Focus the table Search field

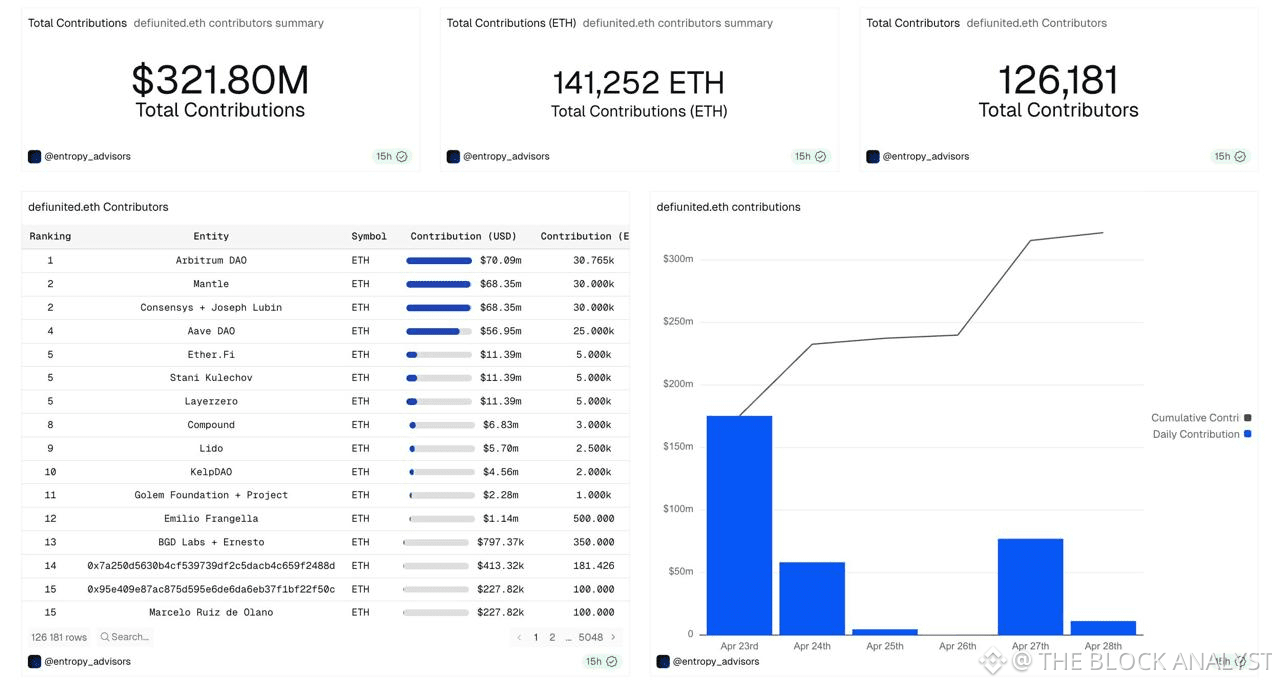point(125,637)
